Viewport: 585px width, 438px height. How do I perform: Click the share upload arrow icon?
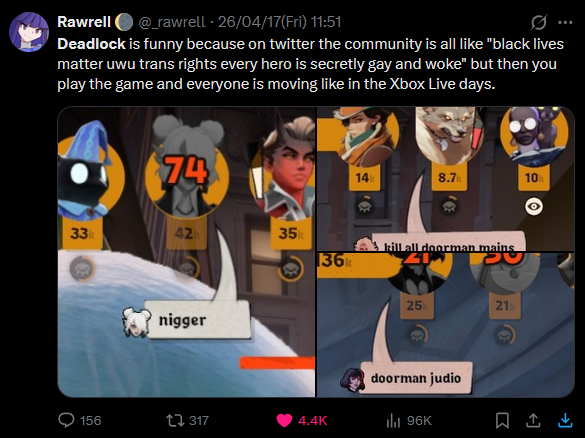point(534,420)
